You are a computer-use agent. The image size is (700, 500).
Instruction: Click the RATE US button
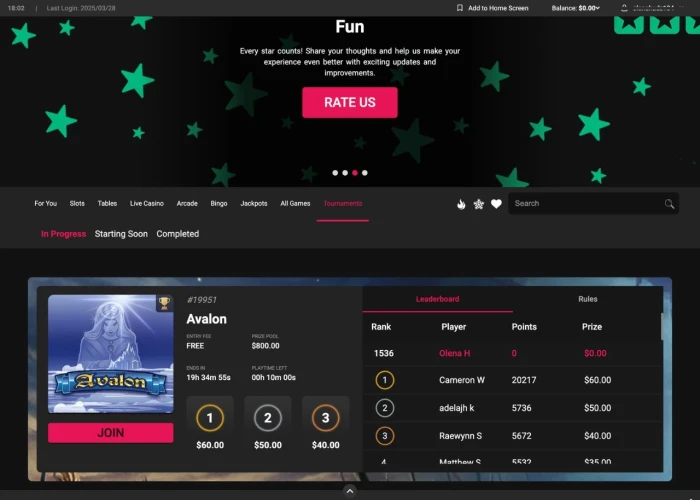pyautogui.click(x=350, y=102)
